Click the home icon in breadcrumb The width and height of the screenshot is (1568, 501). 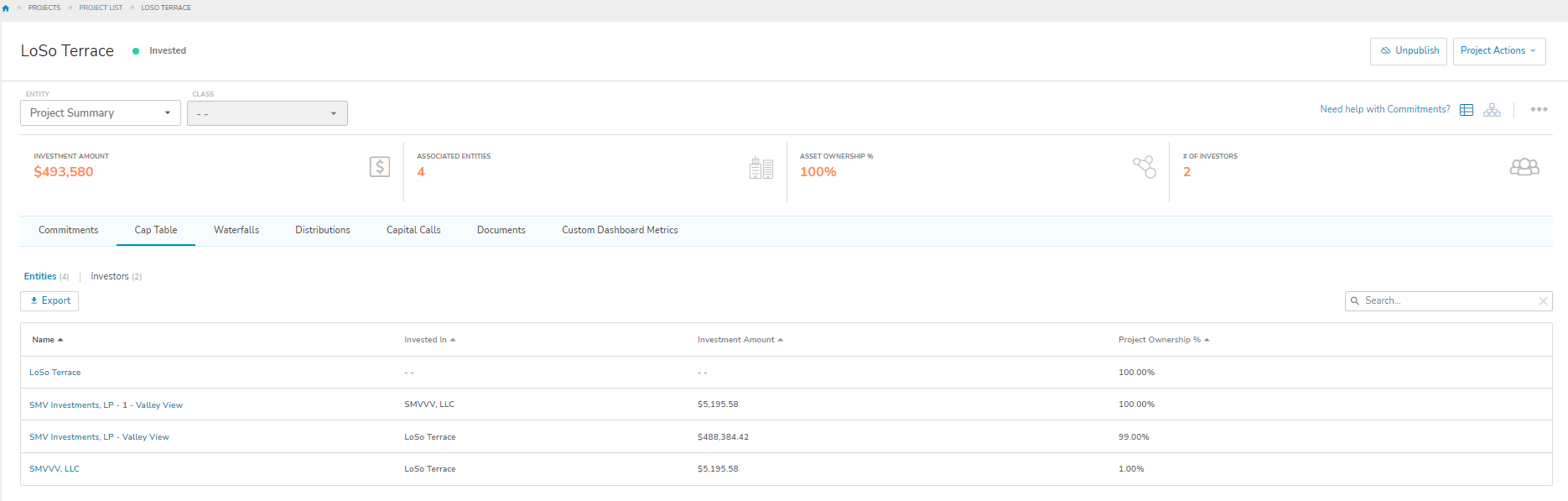click(6, 8)
